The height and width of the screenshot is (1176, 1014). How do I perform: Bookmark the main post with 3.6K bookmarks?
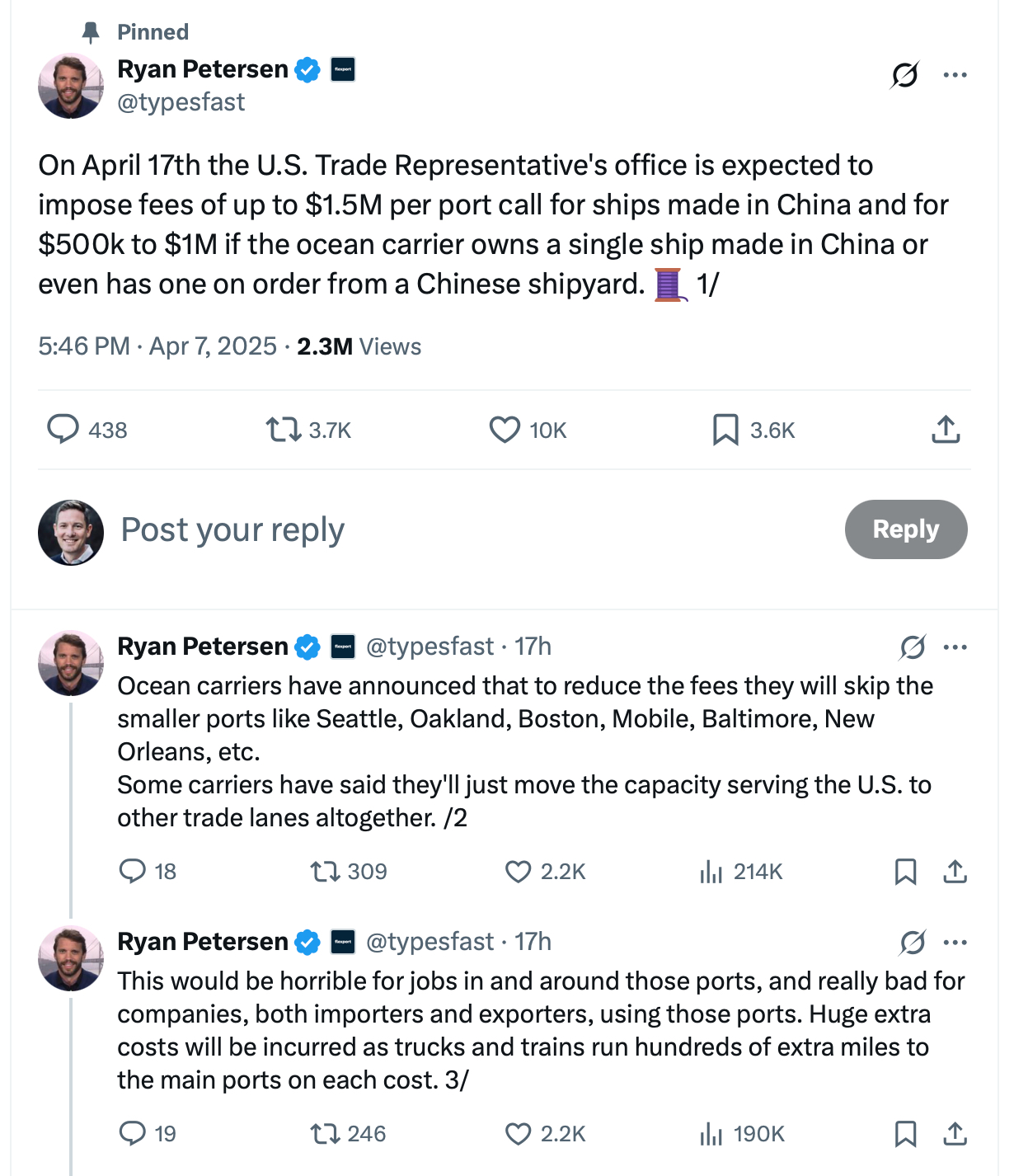coord(725,430)
